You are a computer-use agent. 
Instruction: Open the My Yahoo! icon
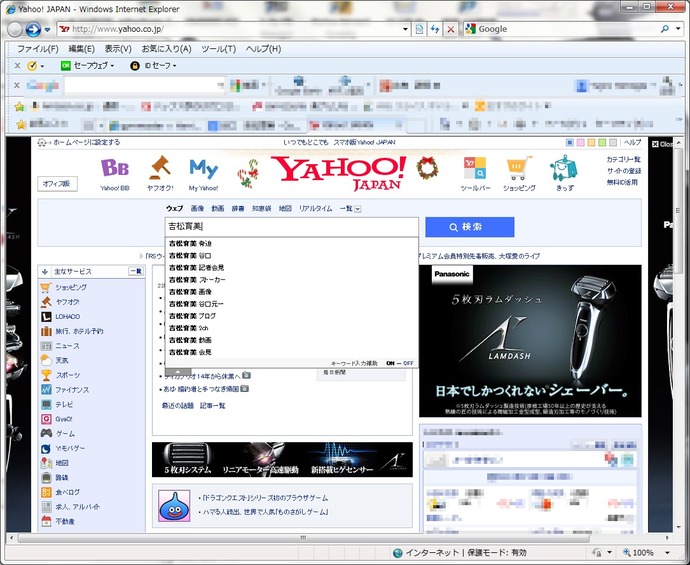point(203,169)
